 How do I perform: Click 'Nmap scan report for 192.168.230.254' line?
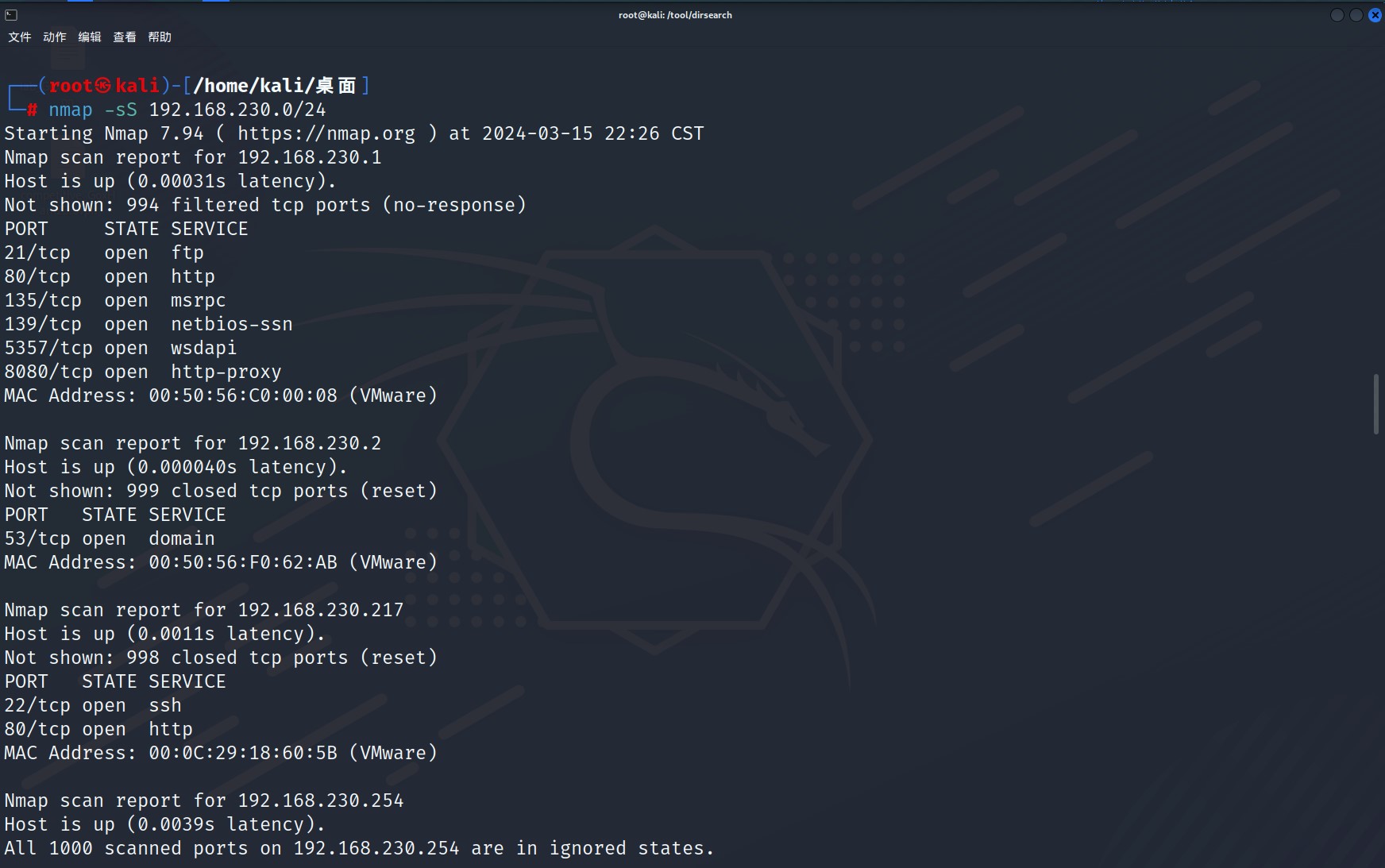[204, 800]
